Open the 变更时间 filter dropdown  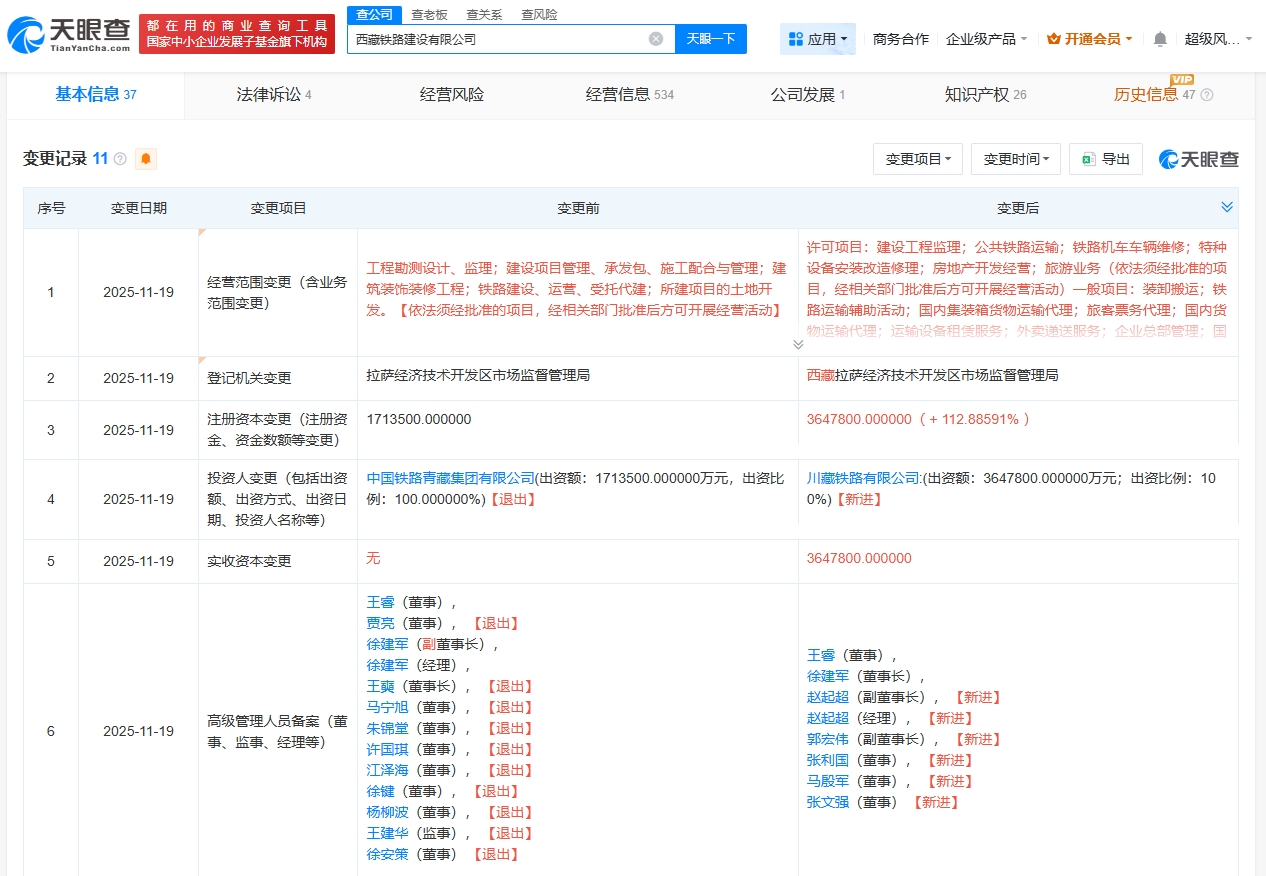1015,159
